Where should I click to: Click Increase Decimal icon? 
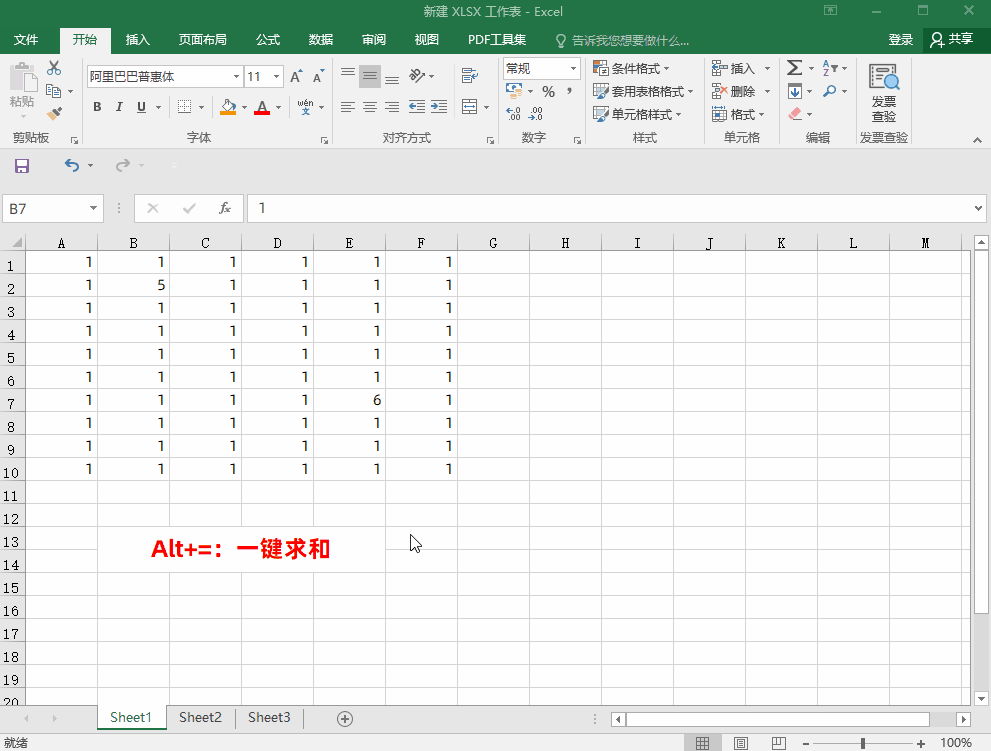pos(514,114)
